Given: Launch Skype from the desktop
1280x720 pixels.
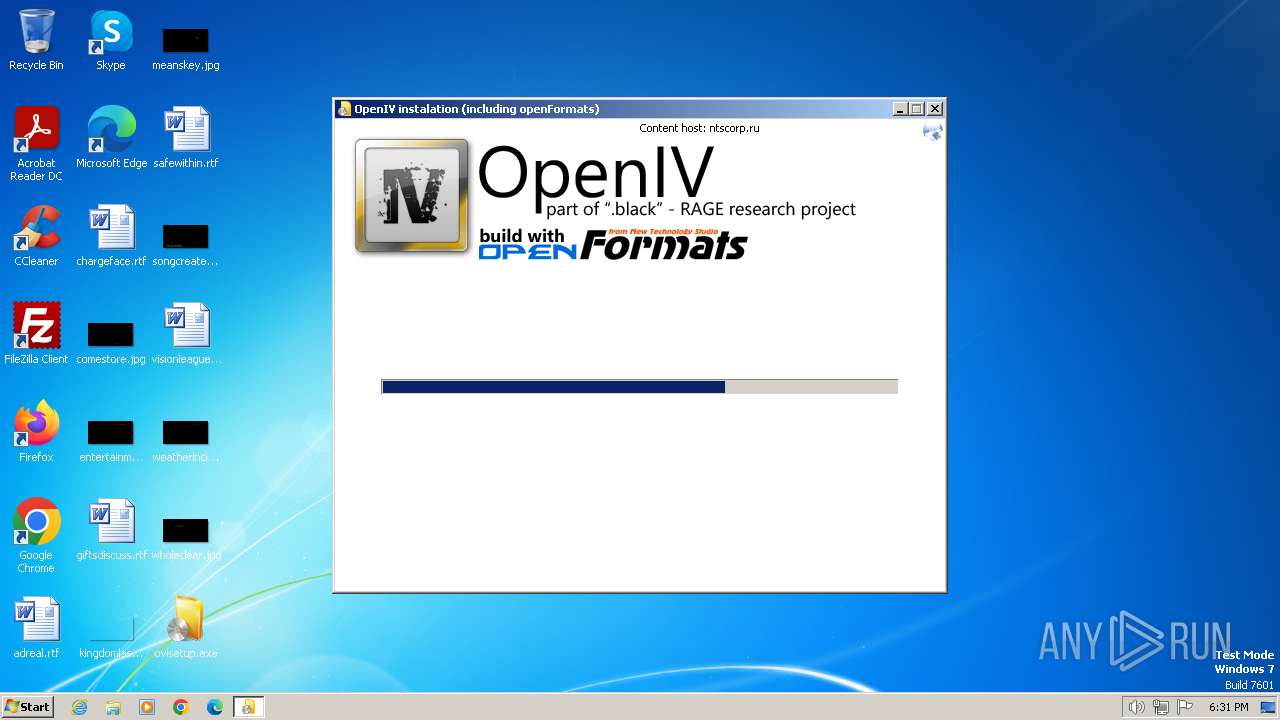Looking at the screenshot, I should 111,40.
